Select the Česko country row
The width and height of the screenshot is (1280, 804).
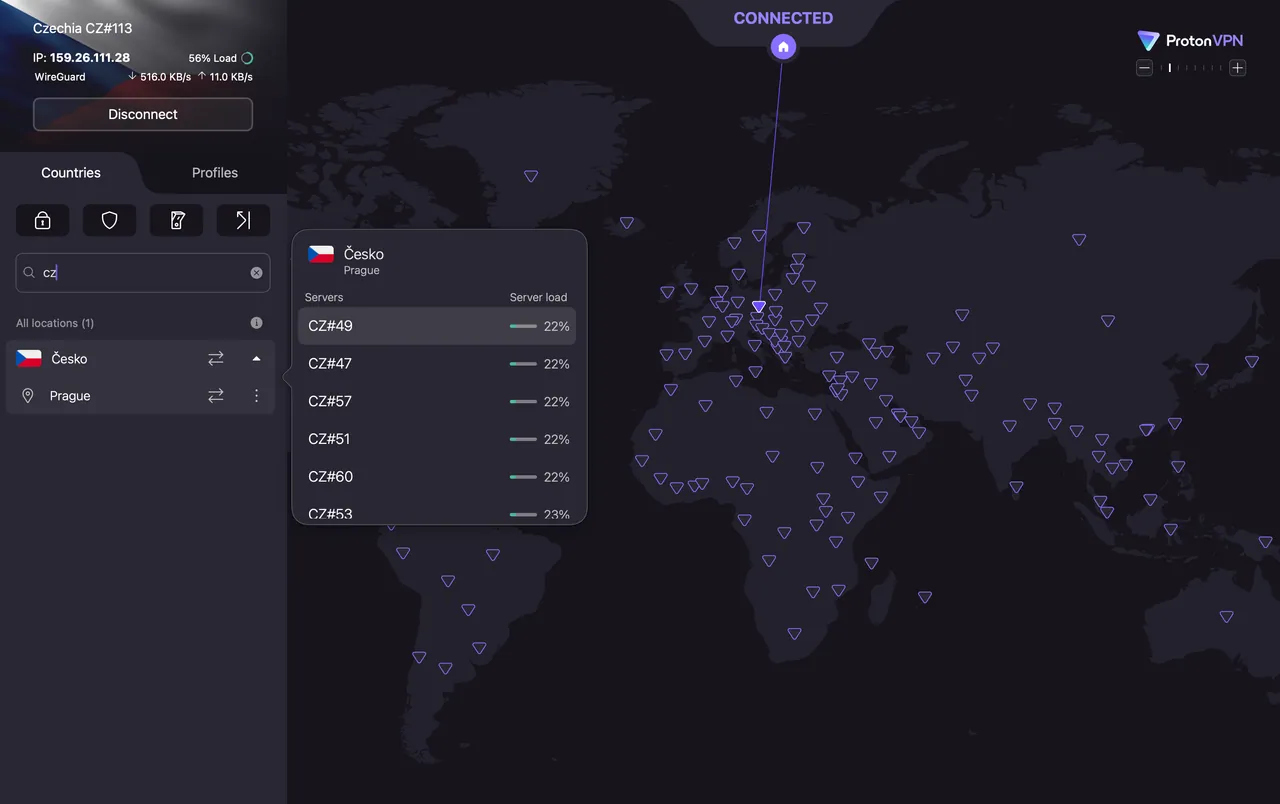click(x=140, y=358)
